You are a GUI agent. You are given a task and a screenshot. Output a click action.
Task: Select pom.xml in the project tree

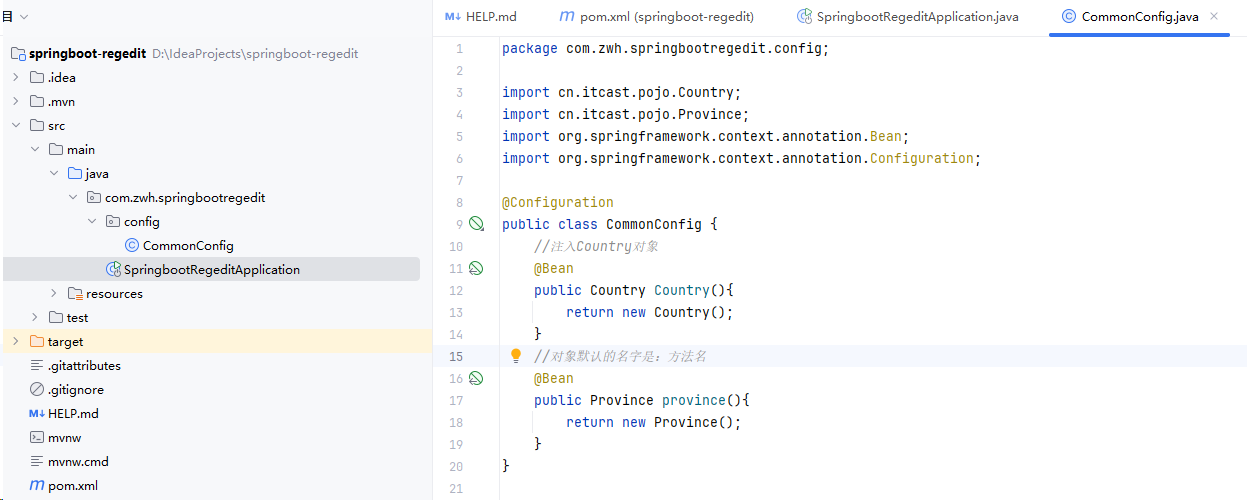point(73,485)
